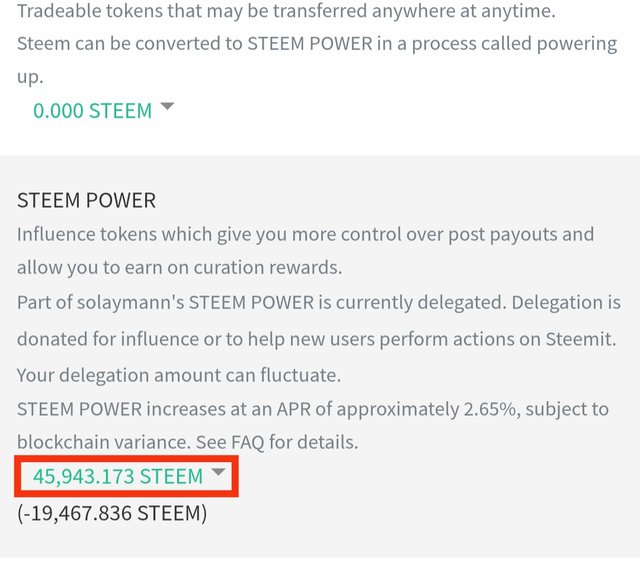Viewport: 640px width, 571px height.
Task: Expand the 45,943.173 STEEM power menu
Action: (x=118, y=477)
